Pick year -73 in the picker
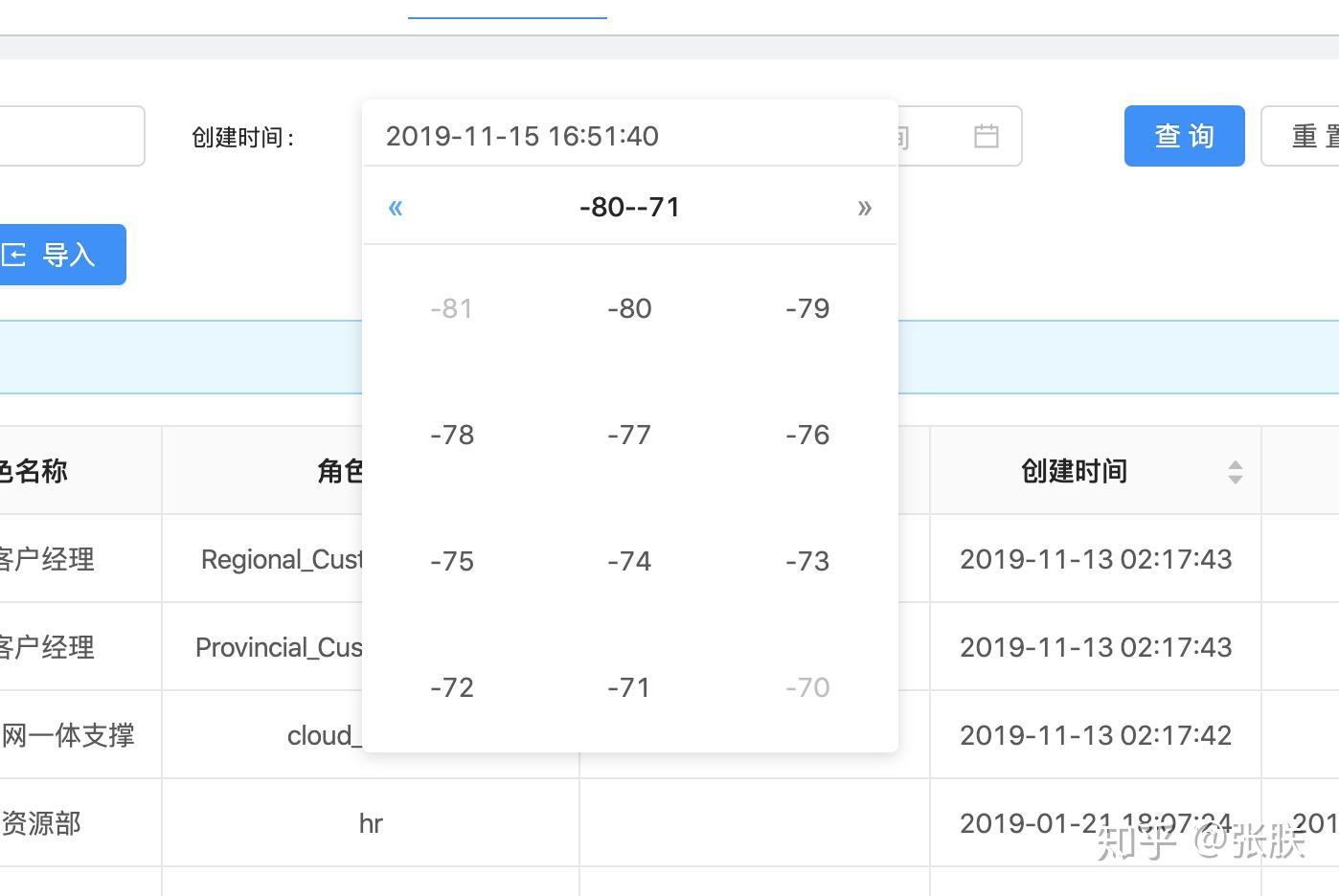The width and height of the screenshot is (1339, 896). [807, 561]
